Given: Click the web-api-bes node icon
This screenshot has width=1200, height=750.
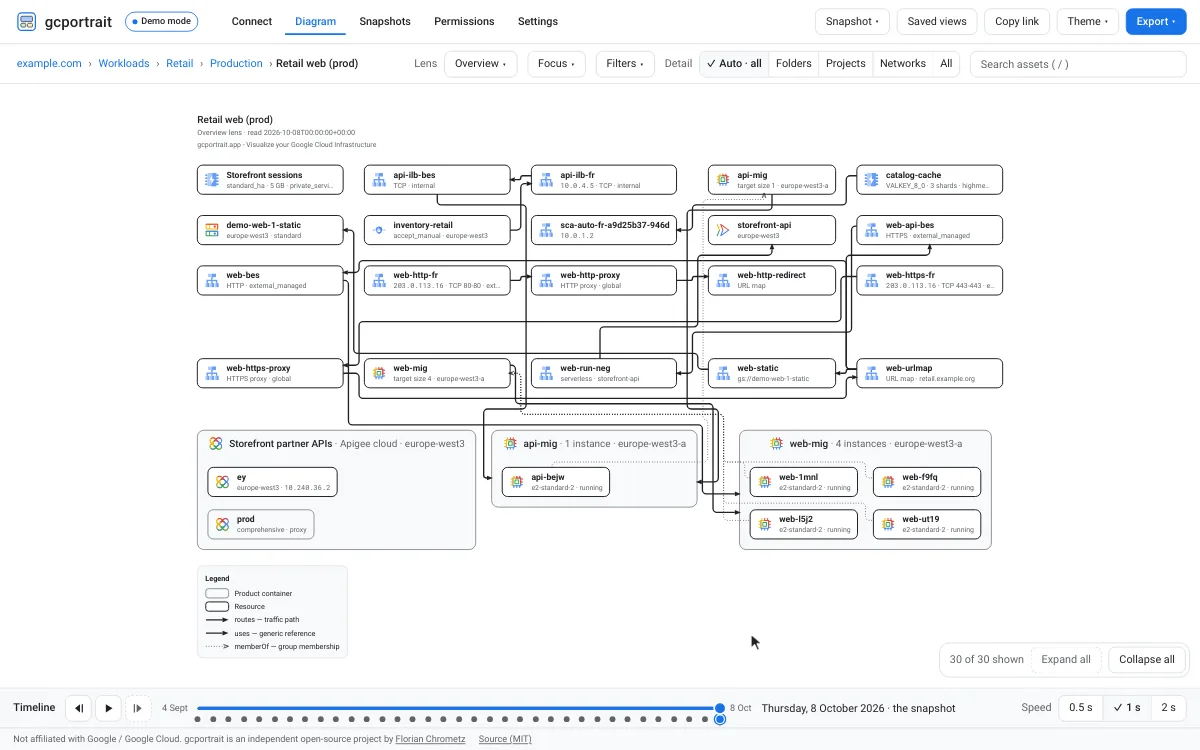Looking at the screenshot, I should pyautogui.click(x=871, y=230).
